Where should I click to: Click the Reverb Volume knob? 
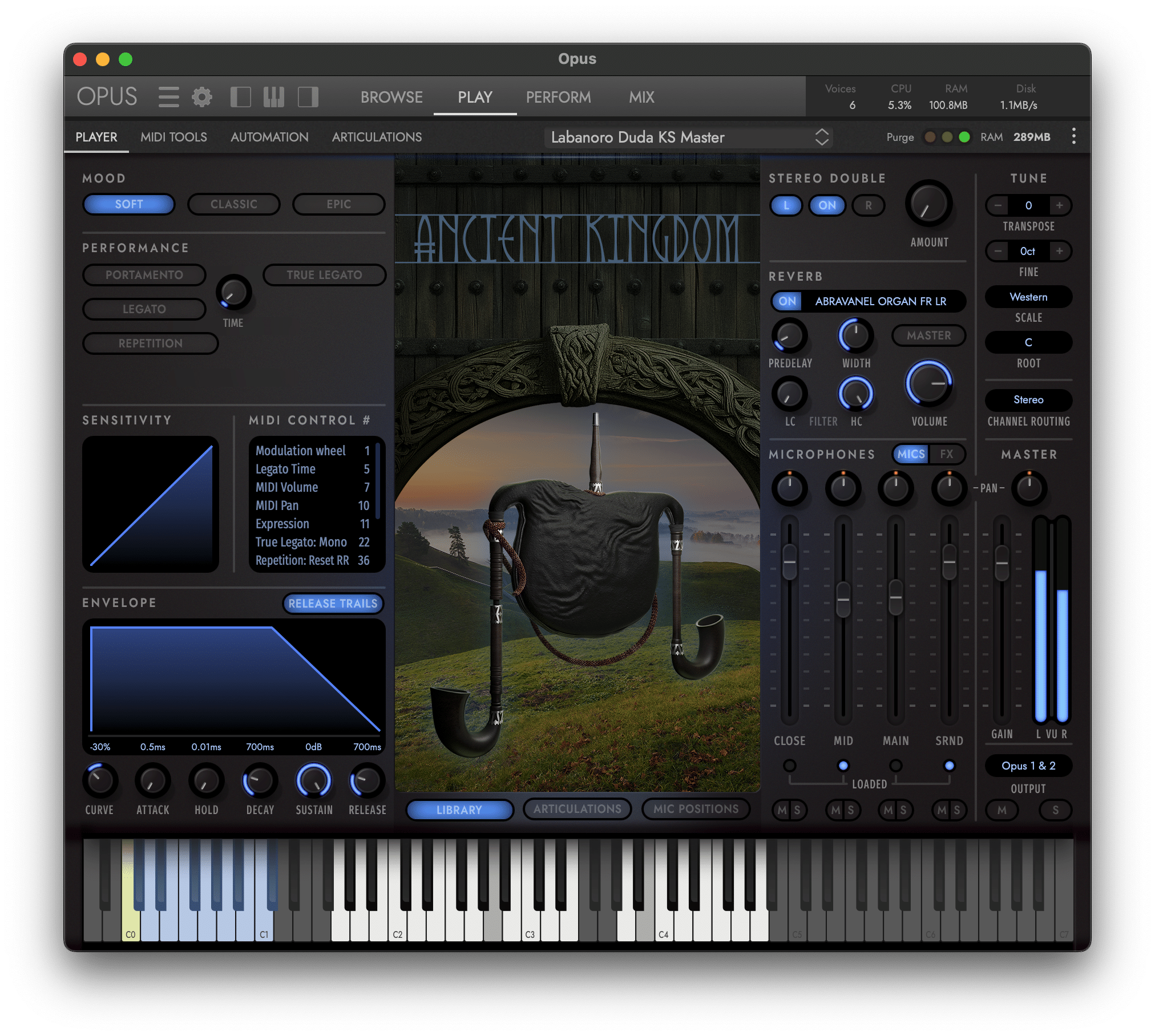coord(929,384)
